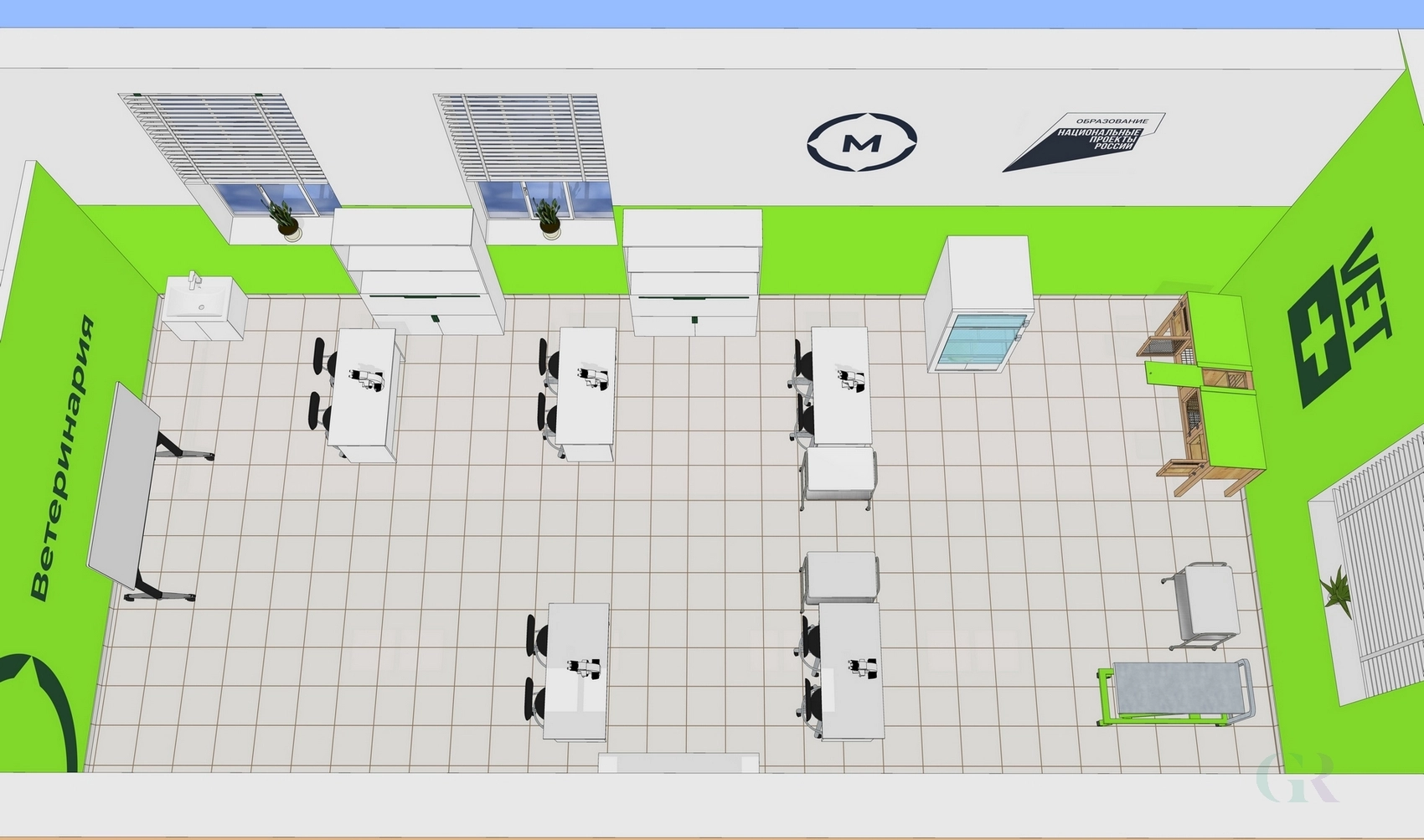Click the microscope on the top-left desk
This screenshot has width=1424, height=840.
(x=368, y=379)
